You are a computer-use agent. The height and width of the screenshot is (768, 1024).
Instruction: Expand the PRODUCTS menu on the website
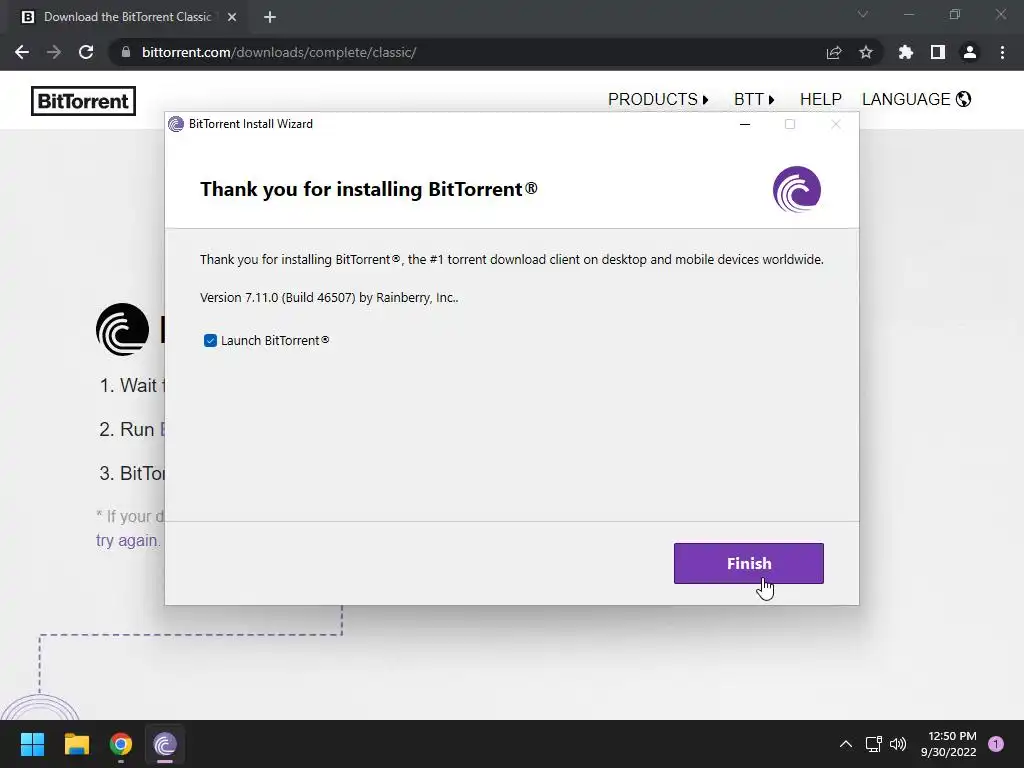point(658,99)
